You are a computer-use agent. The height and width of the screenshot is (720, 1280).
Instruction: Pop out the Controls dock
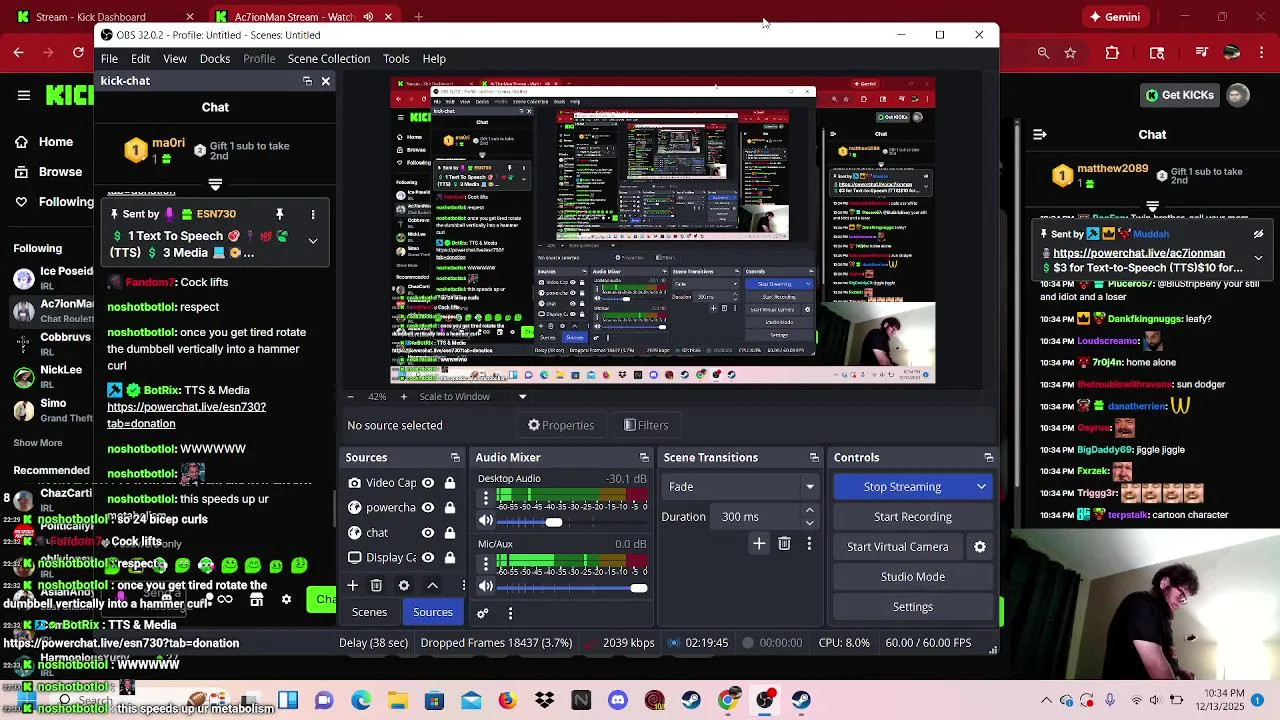(988, 458)
